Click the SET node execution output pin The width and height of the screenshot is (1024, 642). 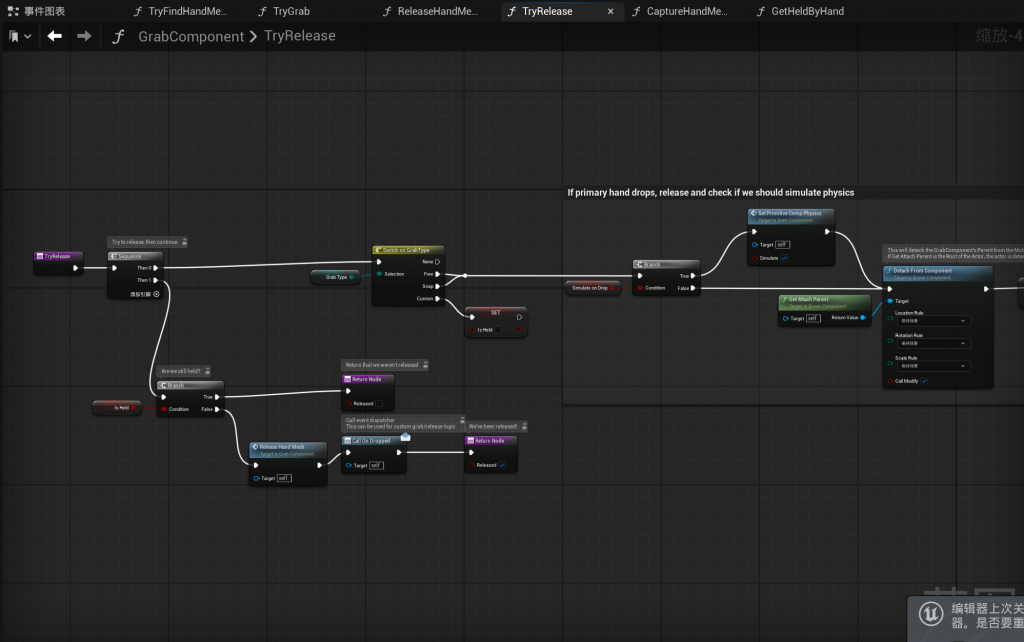[519, 318]
